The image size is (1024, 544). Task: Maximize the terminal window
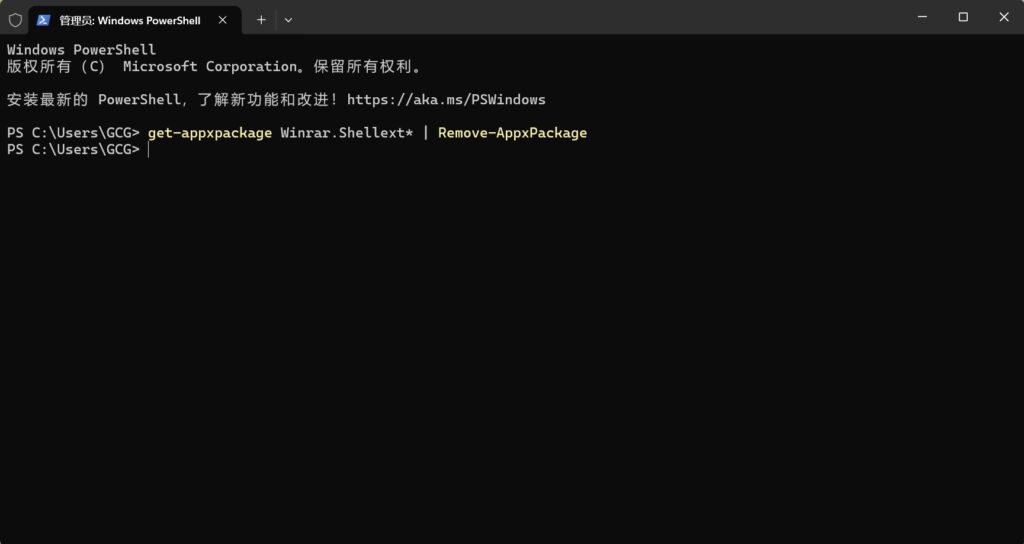coord(963,17)
